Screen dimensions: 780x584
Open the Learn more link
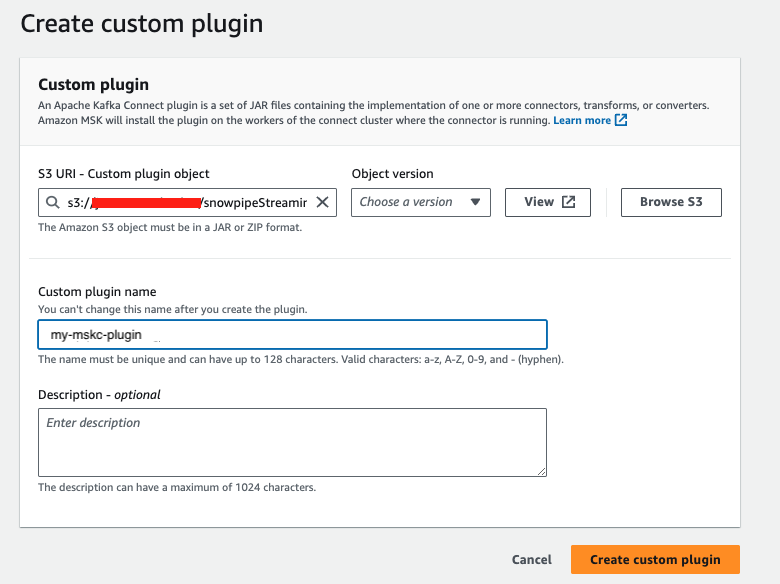coord(582,120)
